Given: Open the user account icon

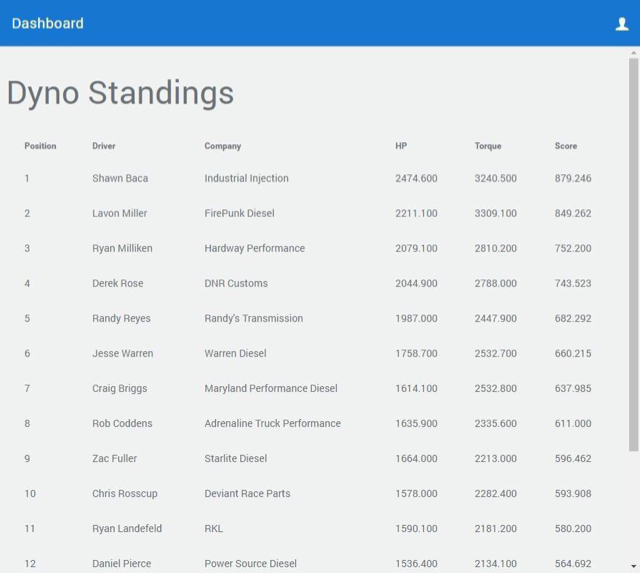Looking at the screenshot, I should (x=622, y=24).
